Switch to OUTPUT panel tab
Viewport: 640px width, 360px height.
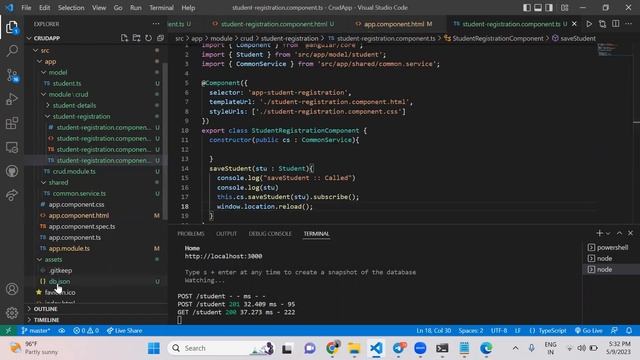tap(226, 234)
